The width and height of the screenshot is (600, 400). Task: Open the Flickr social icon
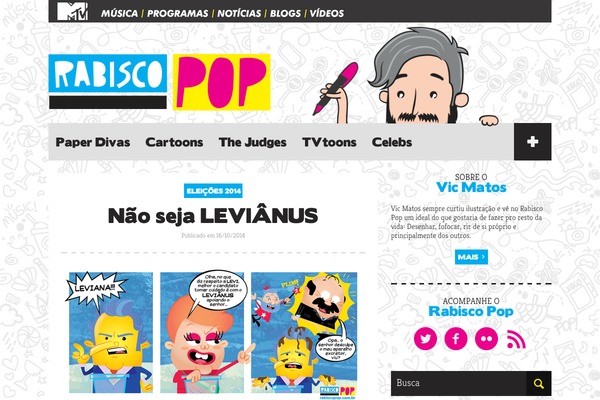[x=486, y=339]
